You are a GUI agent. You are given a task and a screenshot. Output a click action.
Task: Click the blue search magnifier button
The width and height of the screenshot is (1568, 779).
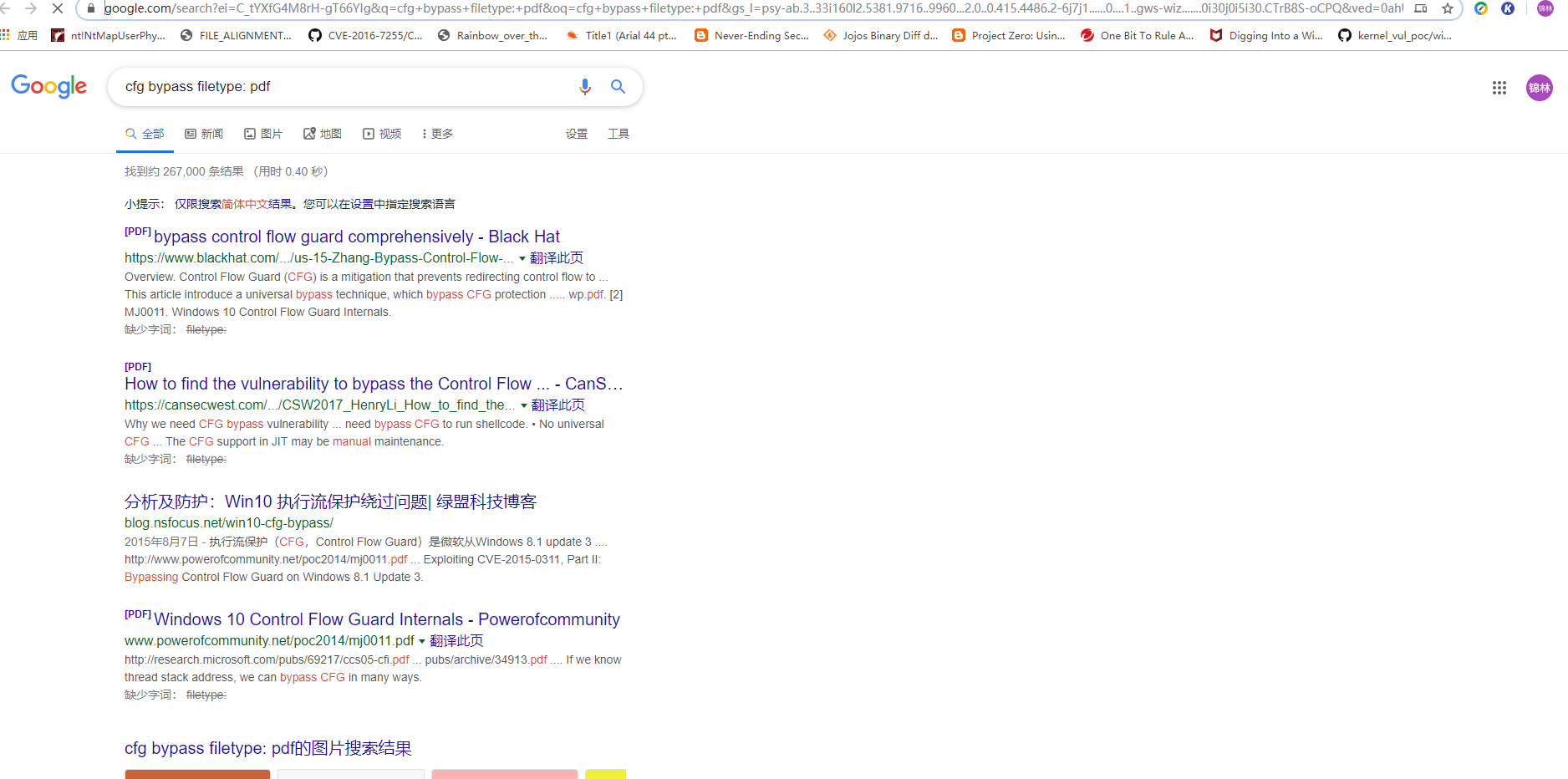[x=618, y=86]
